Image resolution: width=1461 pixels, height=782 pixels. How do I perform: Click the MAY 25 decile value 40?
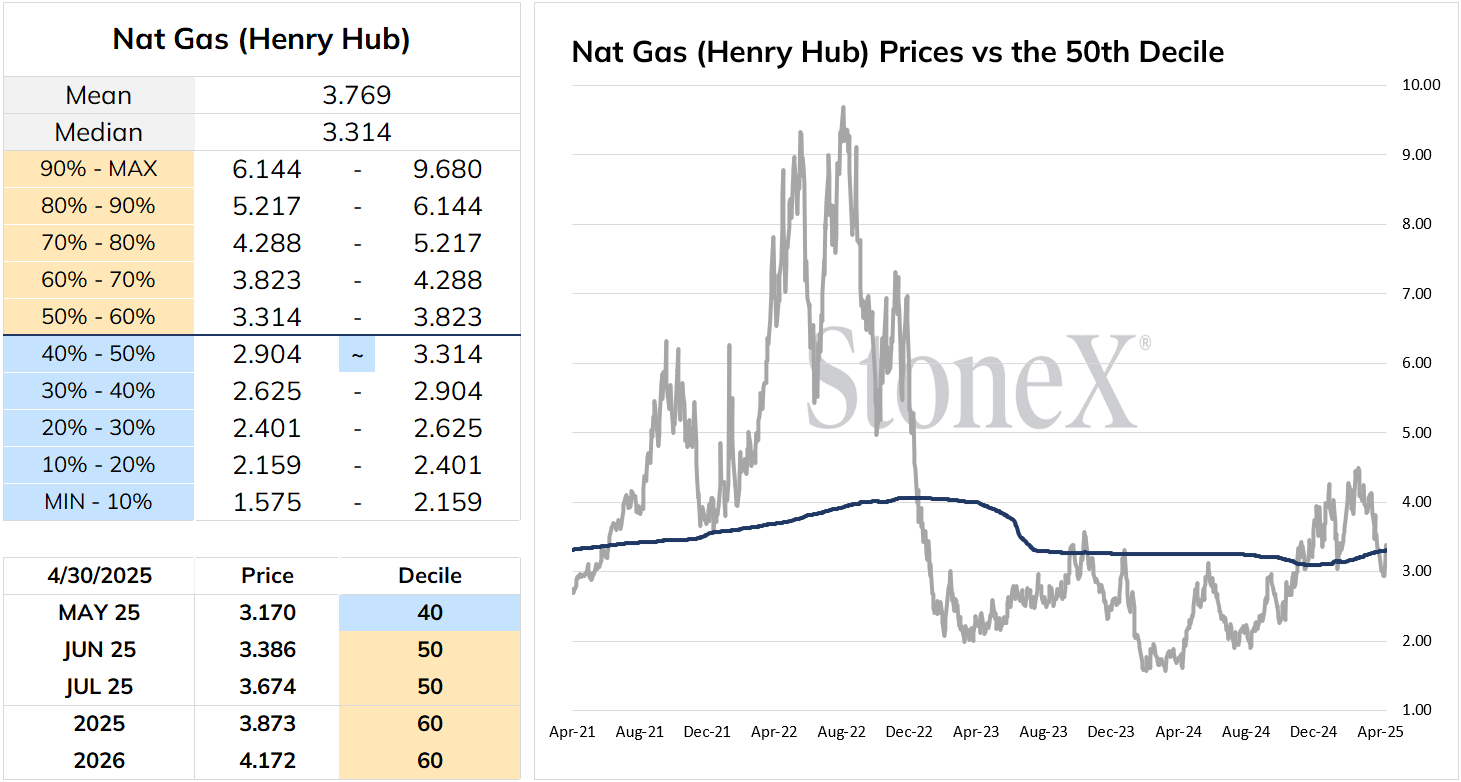click(x=430, y=613)
